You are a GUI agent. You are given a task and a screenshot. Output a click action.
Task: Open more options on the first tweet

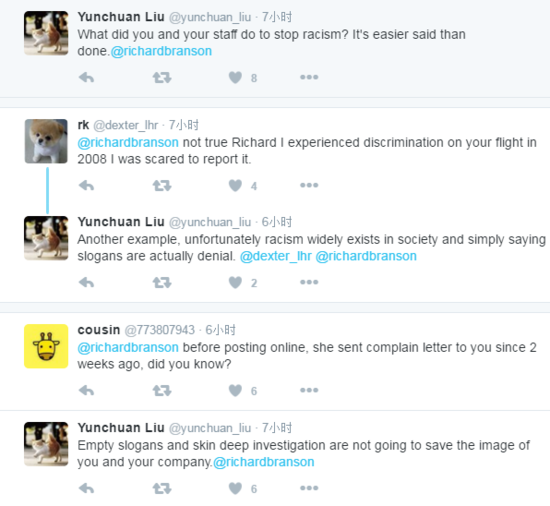309,77
